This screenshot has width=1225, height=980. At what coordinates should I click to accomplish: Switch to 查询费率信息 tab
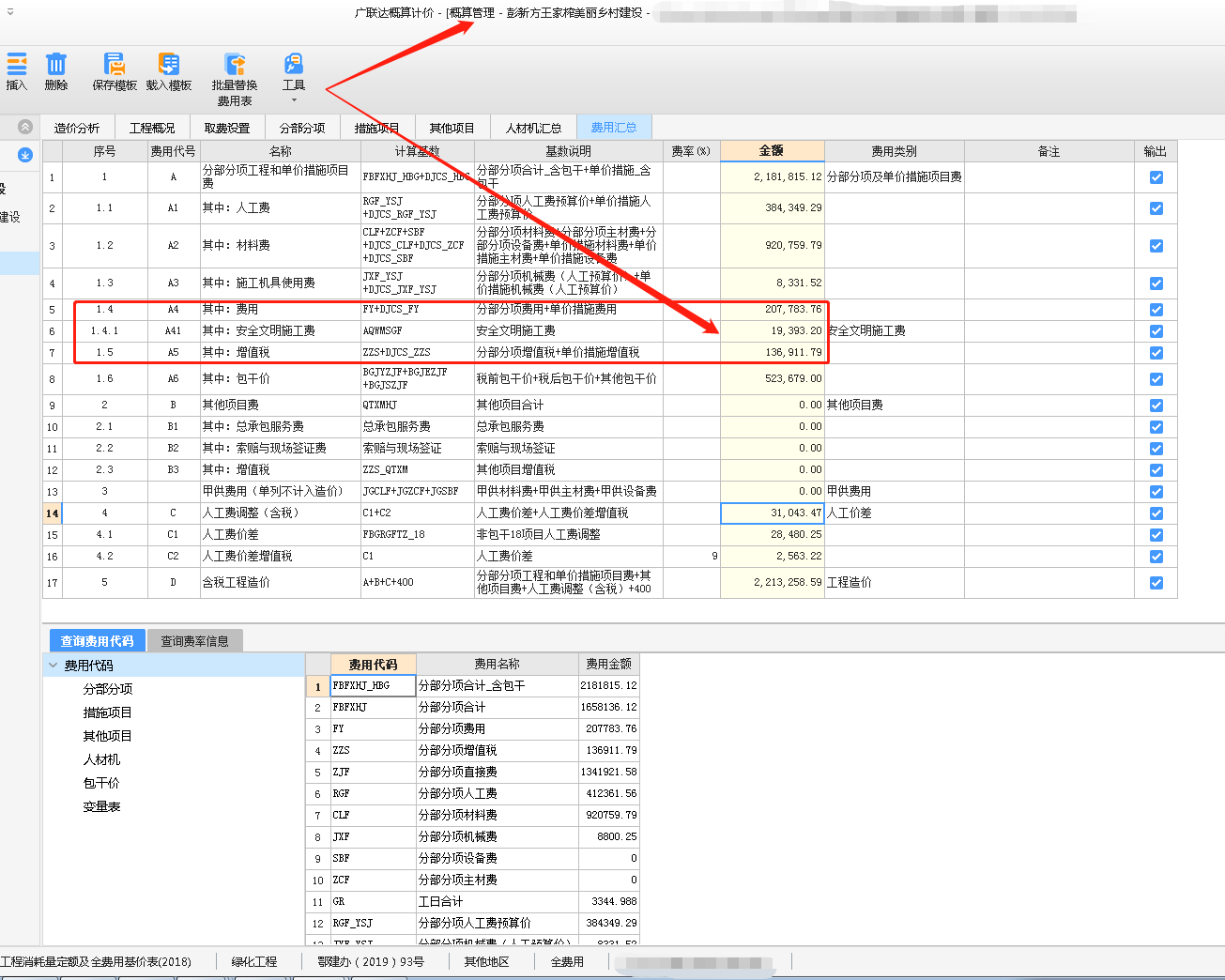point(194,640)
